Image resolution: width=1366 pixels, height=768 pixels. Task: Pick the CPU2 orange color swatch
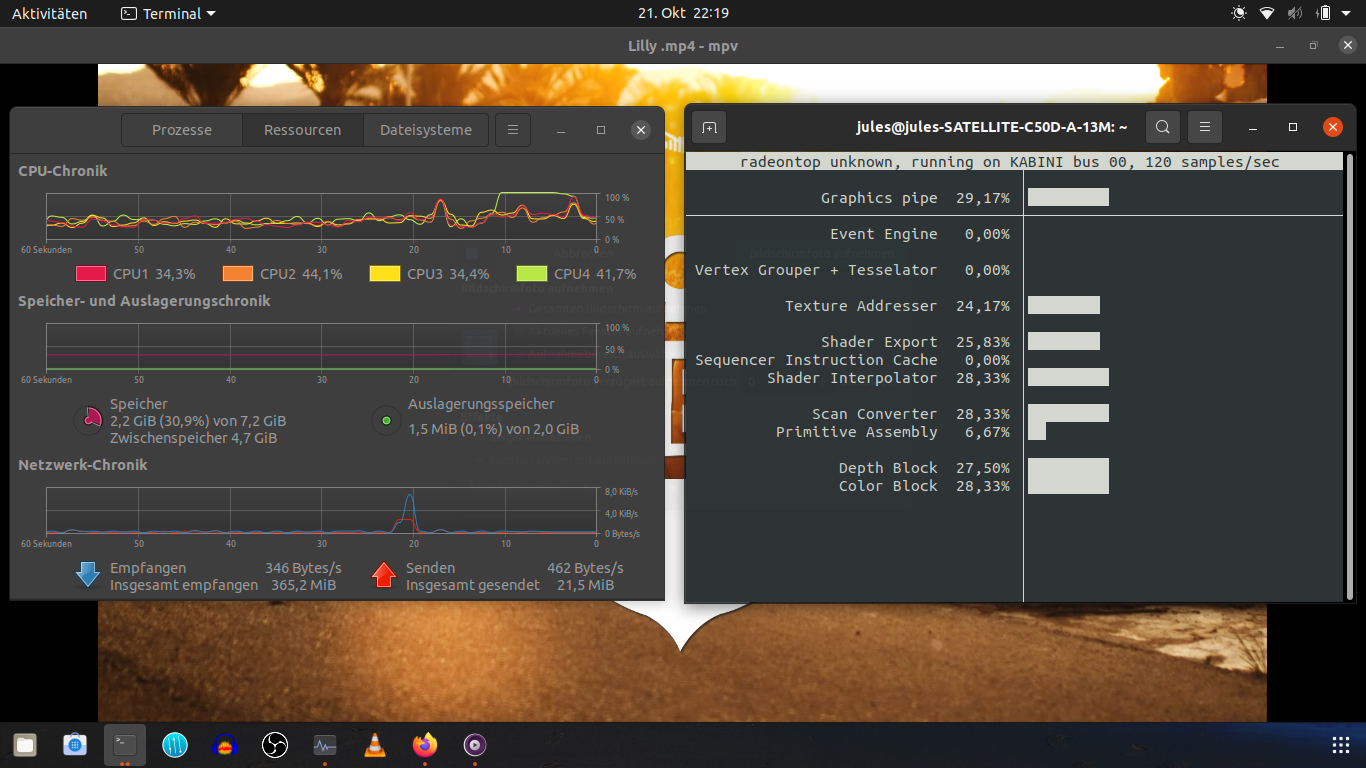coord(238,274)
